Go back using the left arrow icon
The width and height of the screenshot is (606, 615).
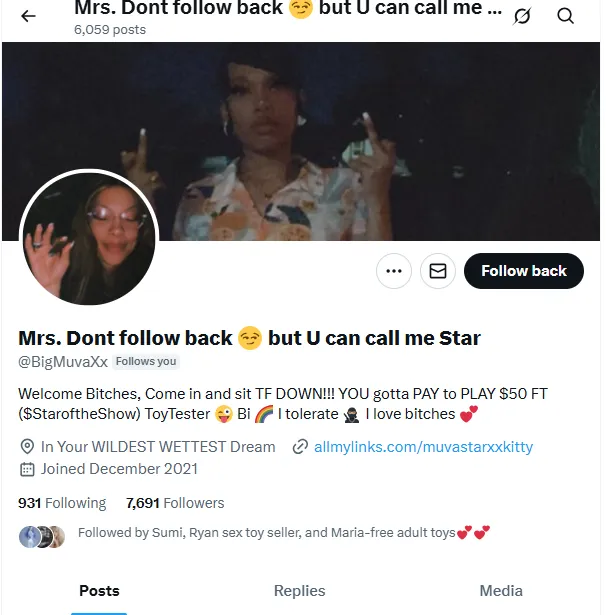tap(28, 16)
